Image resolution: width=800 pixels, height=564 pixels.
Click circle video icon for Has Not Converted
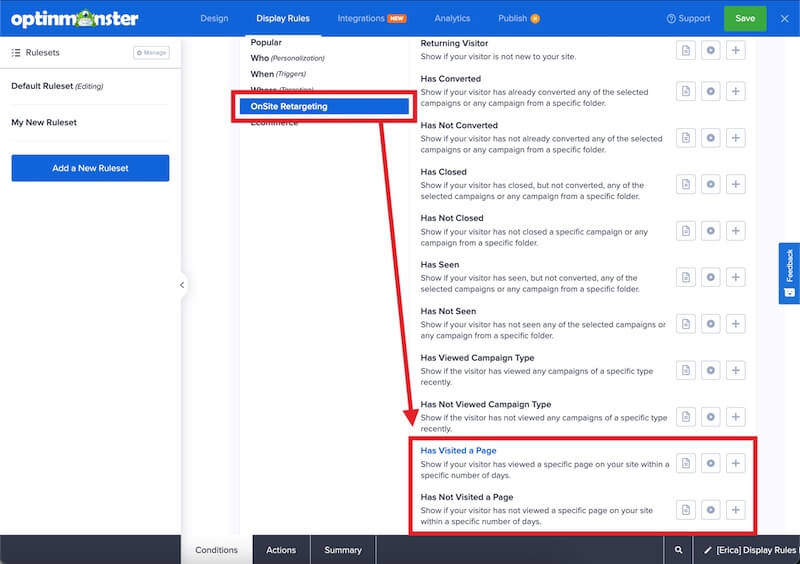click(711, 138)
